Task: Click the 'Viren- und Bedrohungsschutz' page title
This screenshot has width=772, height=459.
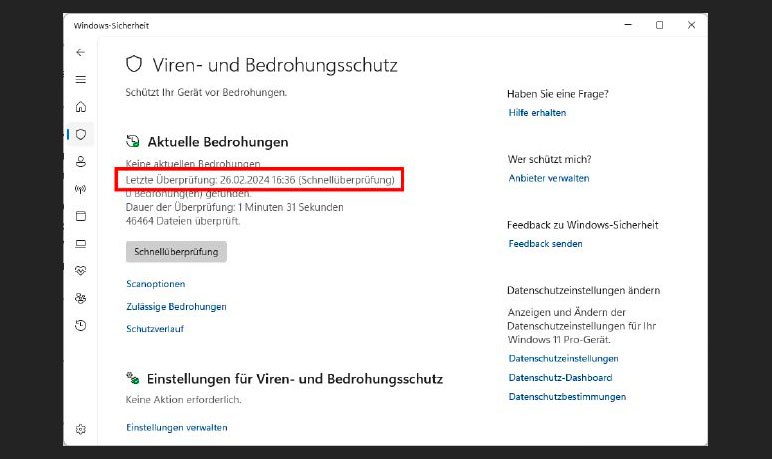Action: pyautogui.click(x=275, y=65)
